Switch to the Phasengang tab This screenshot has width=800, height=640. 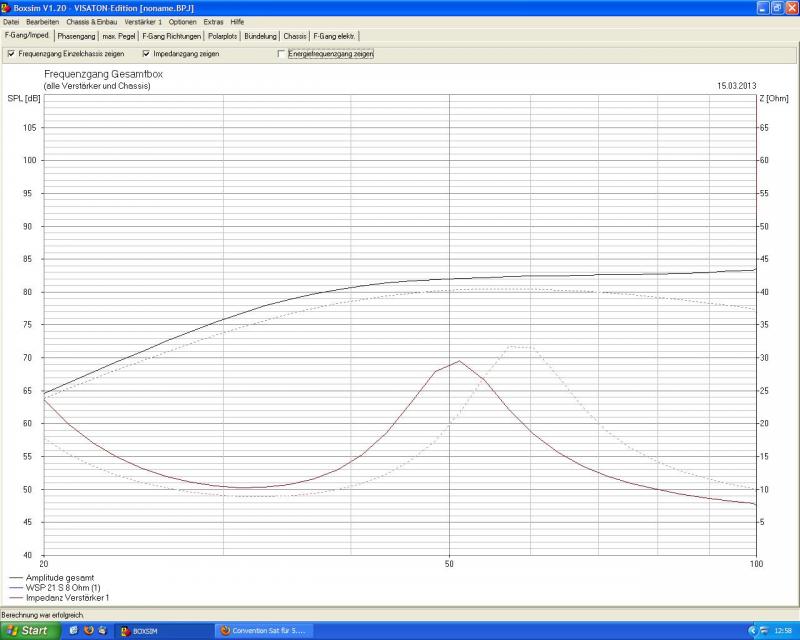click(x=76, y=36)
